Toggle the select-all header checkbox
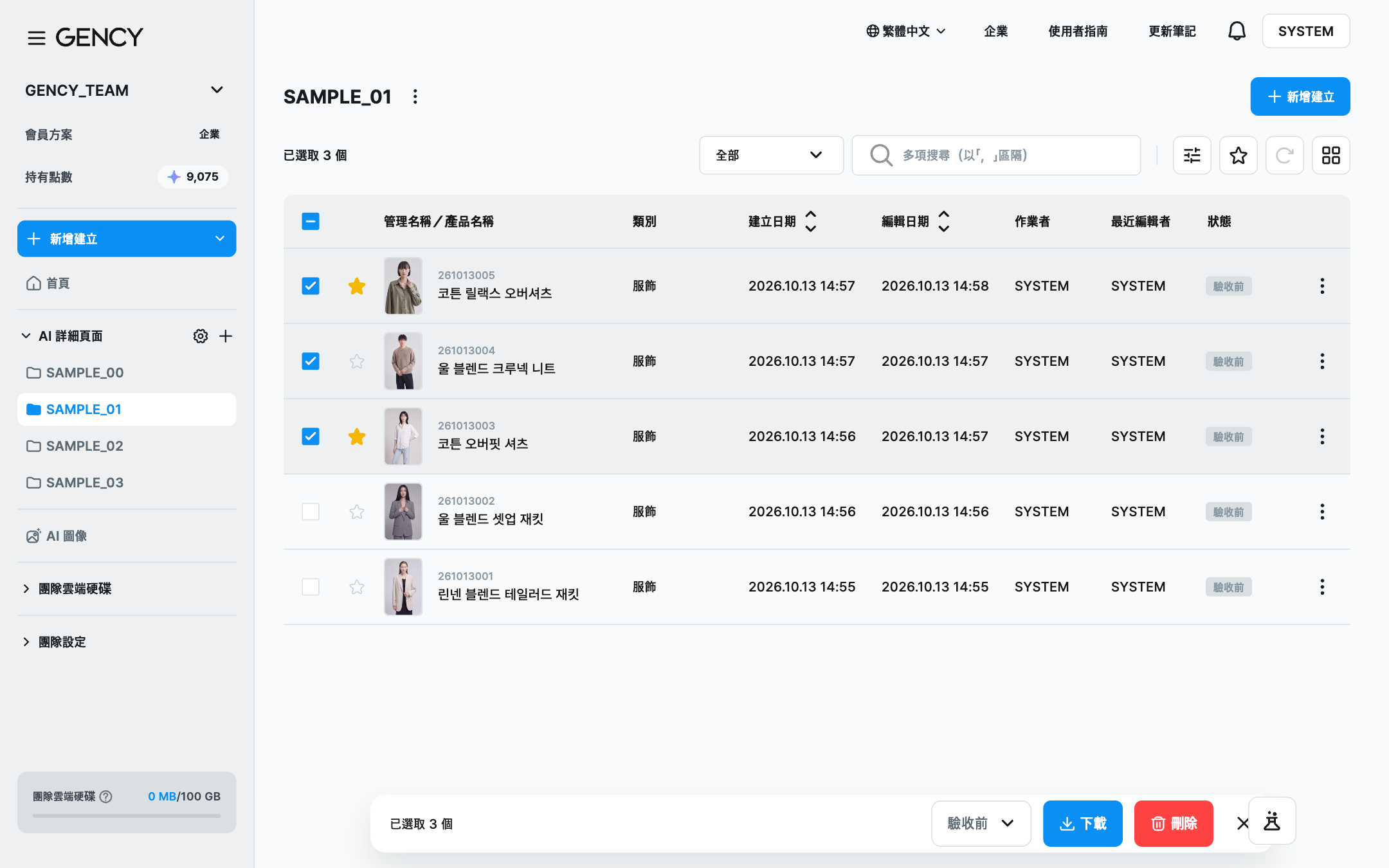This screenshot has width=1389, height=868. coord(311,222)
